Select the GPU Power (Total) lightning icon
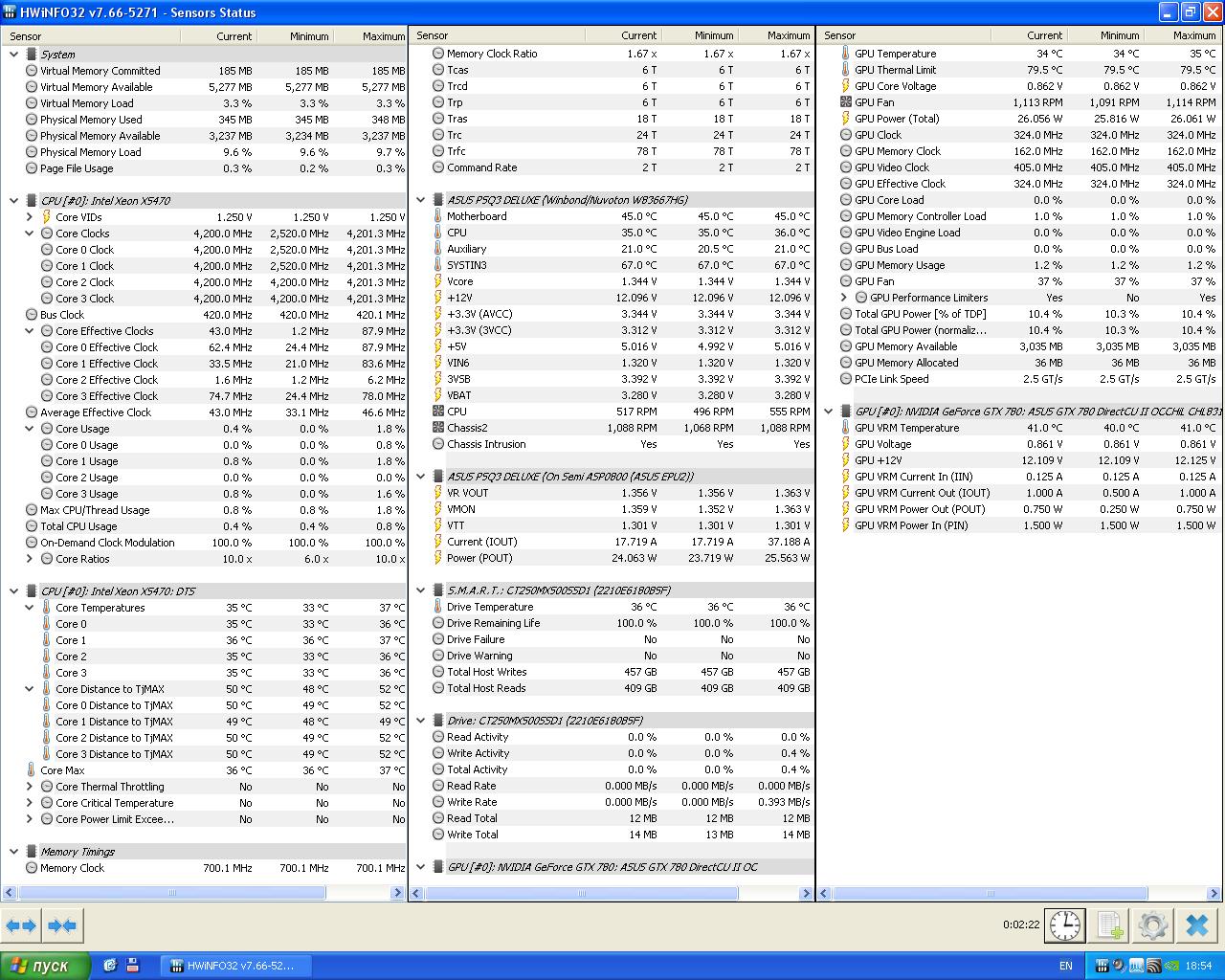Viewport: 1225px width, 980px height. (x=845, y=119)
